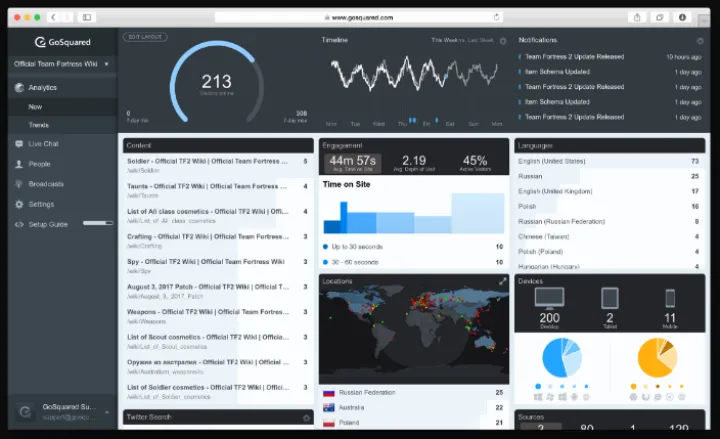Open Twitter Search widget settings gear
The width and height of the screenshot is (720, 439).
(306, 417)
